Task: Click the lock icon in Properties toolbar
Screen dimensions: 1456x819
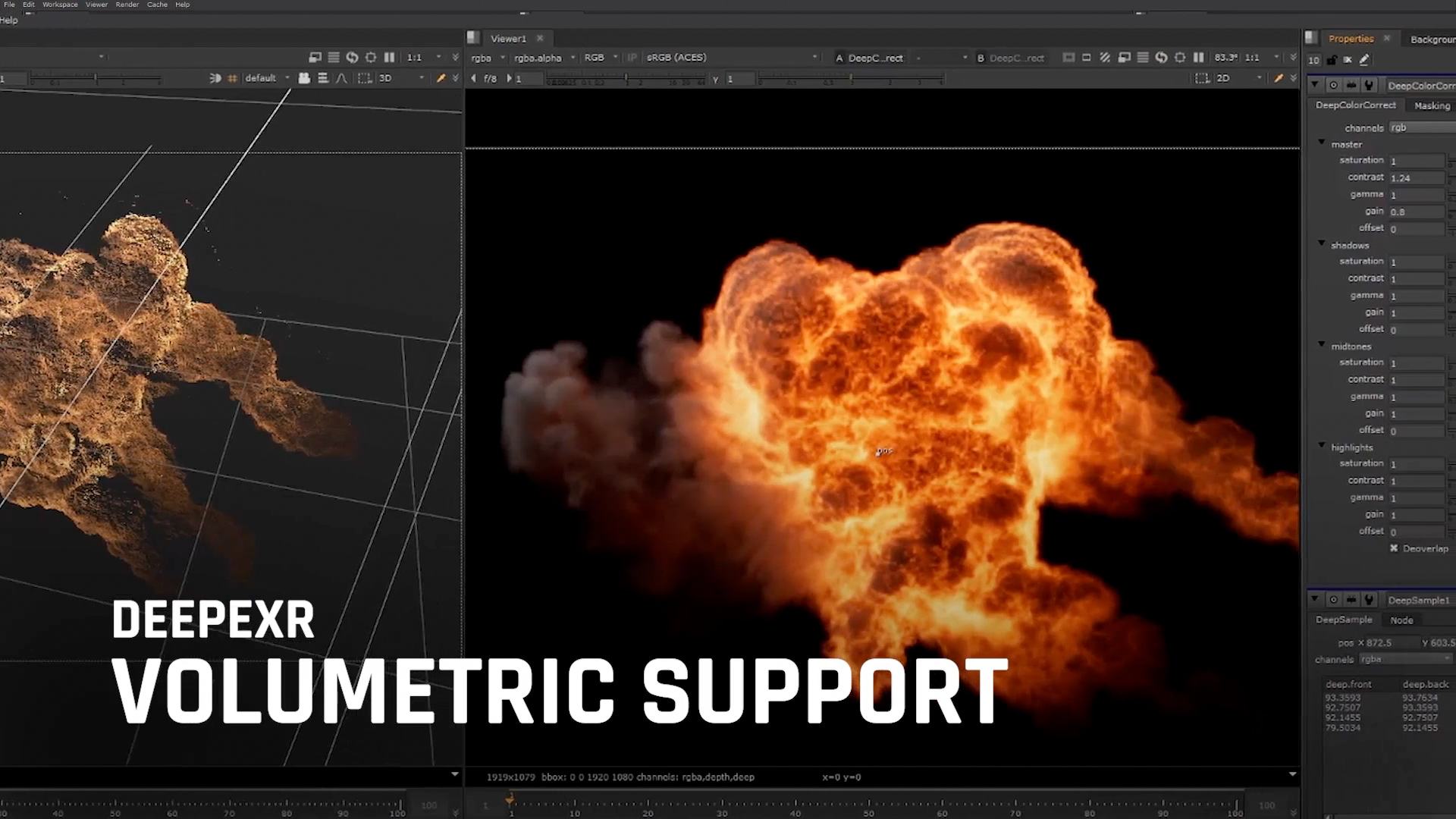Action: 1331,60
